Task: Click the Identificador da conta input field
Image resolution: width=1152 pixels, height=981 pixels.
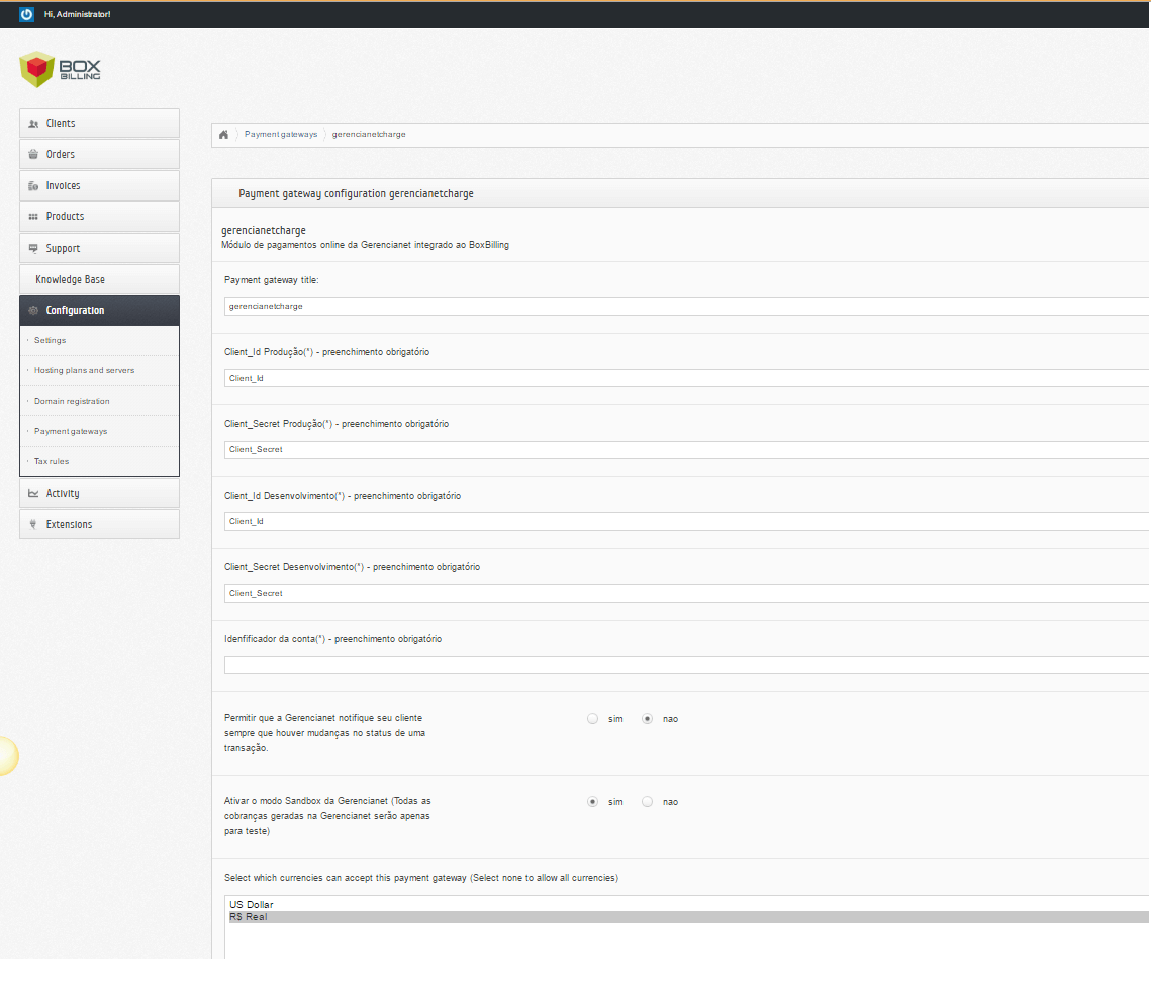Action: click(687, 665)
